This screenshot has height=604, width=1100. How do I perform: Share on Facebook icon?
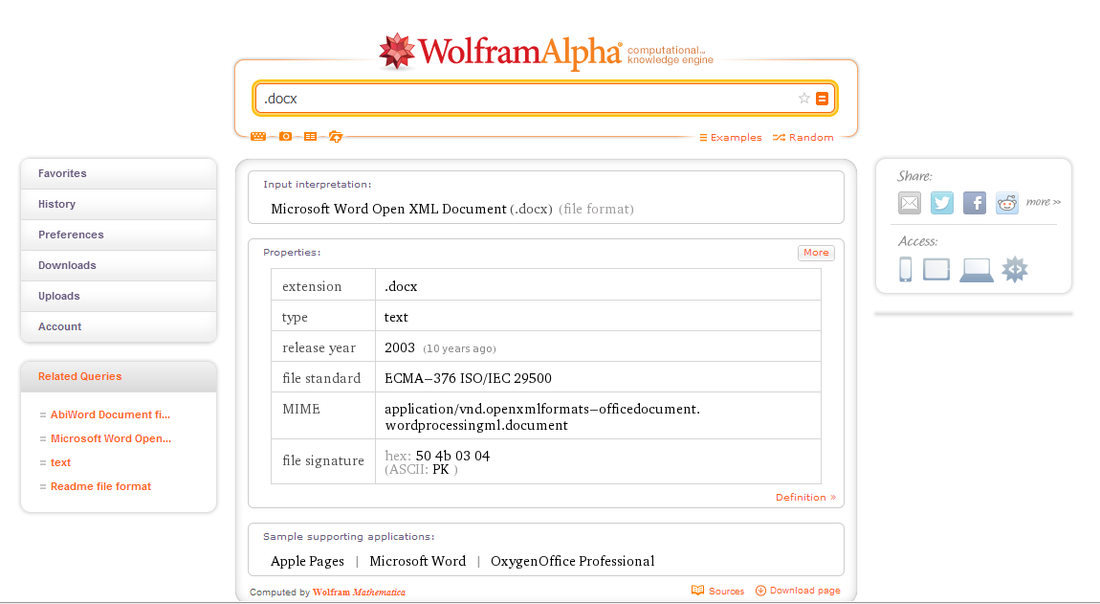974,203
